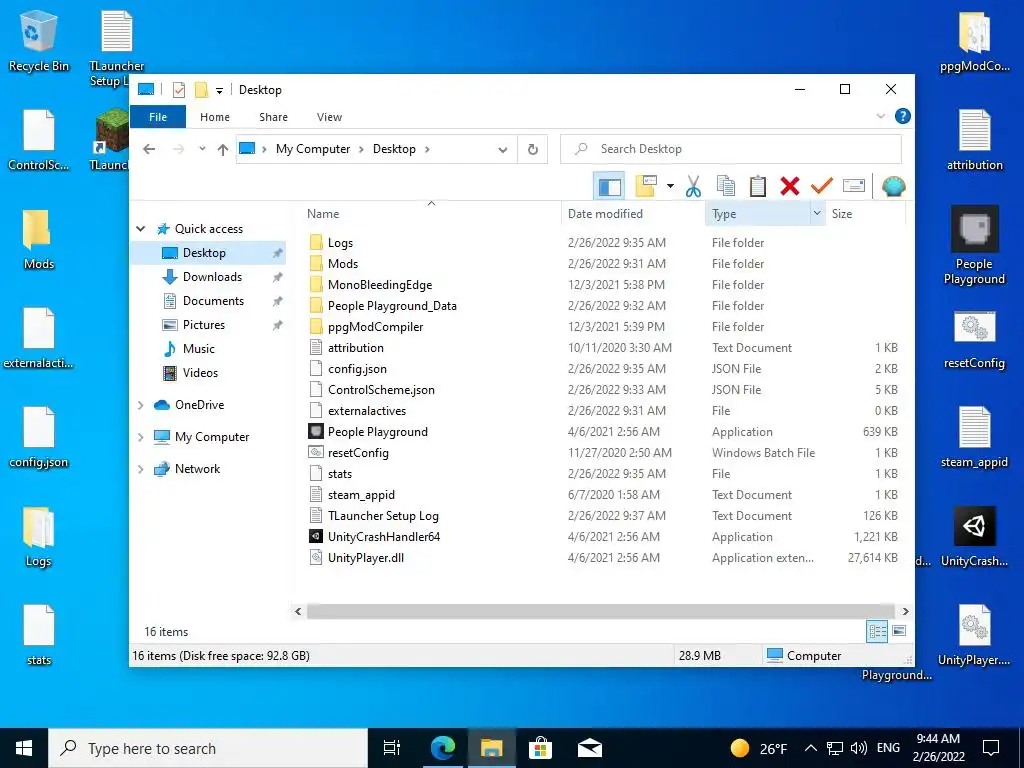The width and height of the screenshot is (1024, 768).
Task: Expand the Network tree node
Action: coord(140,469)
